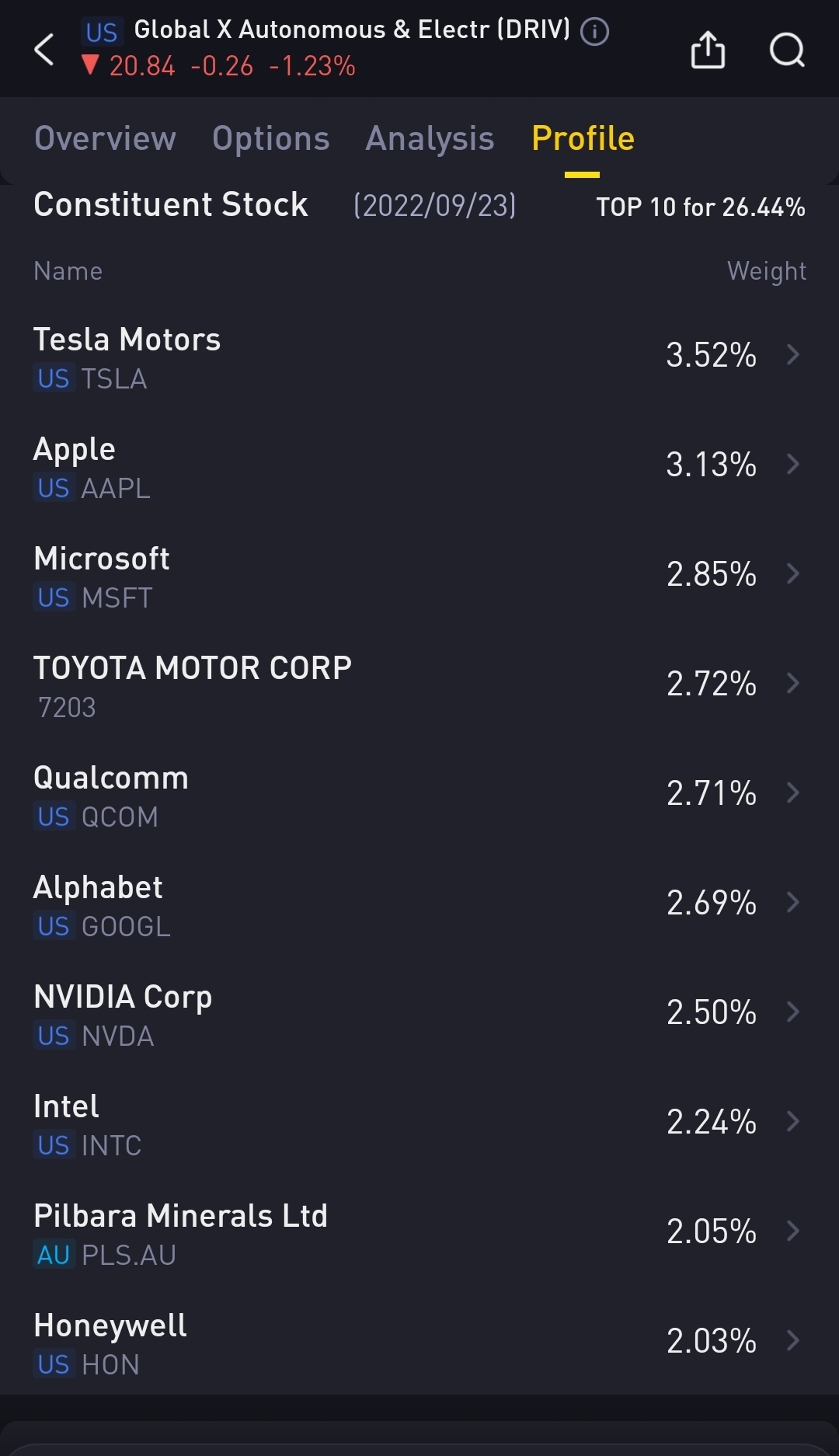
Task: Open the share icon
Action: tap(708, 50)
